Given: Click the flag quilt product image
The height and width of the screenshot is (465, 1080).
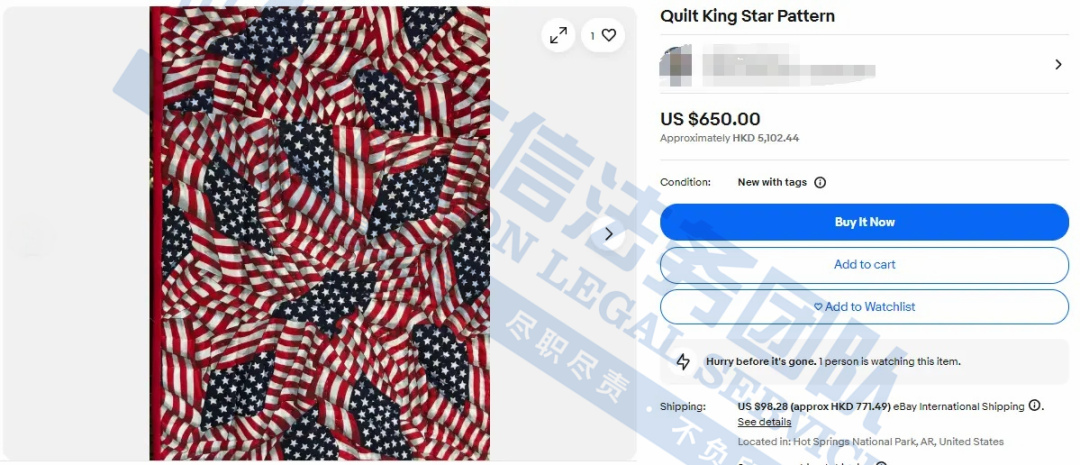Looking at the screenshot, I should click(x=320, y=234).
